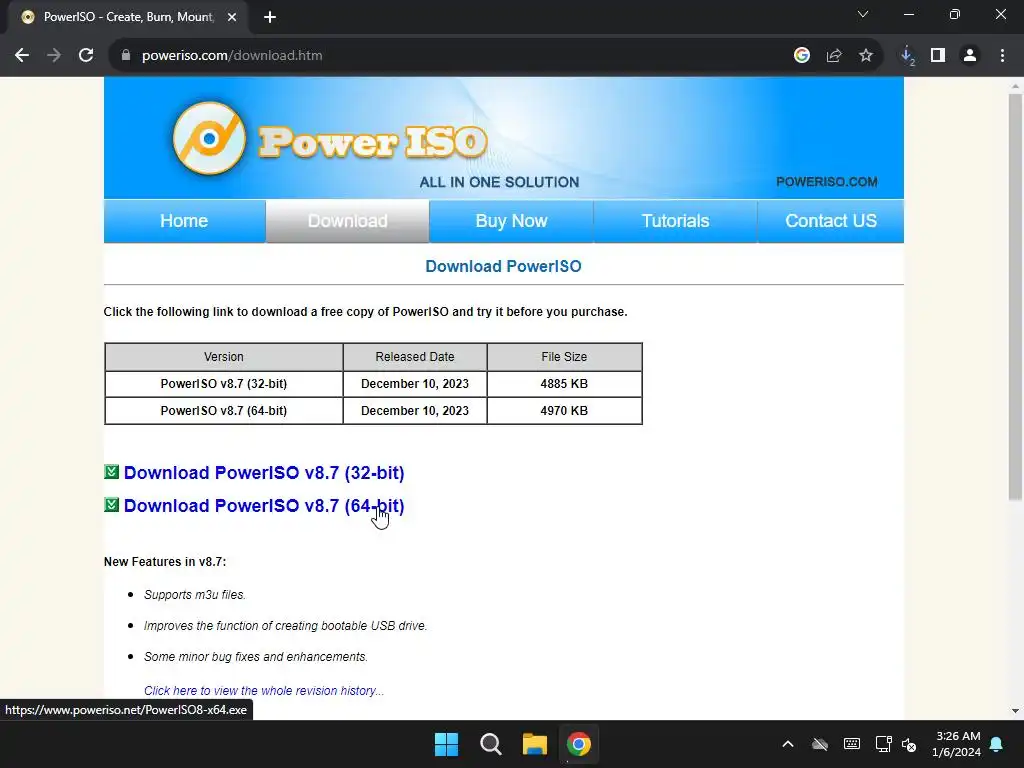This screenshot has height=768, width=1024.
Task: Click the 'Download PowerISO' page heading
Action: (x=504, y=266)
